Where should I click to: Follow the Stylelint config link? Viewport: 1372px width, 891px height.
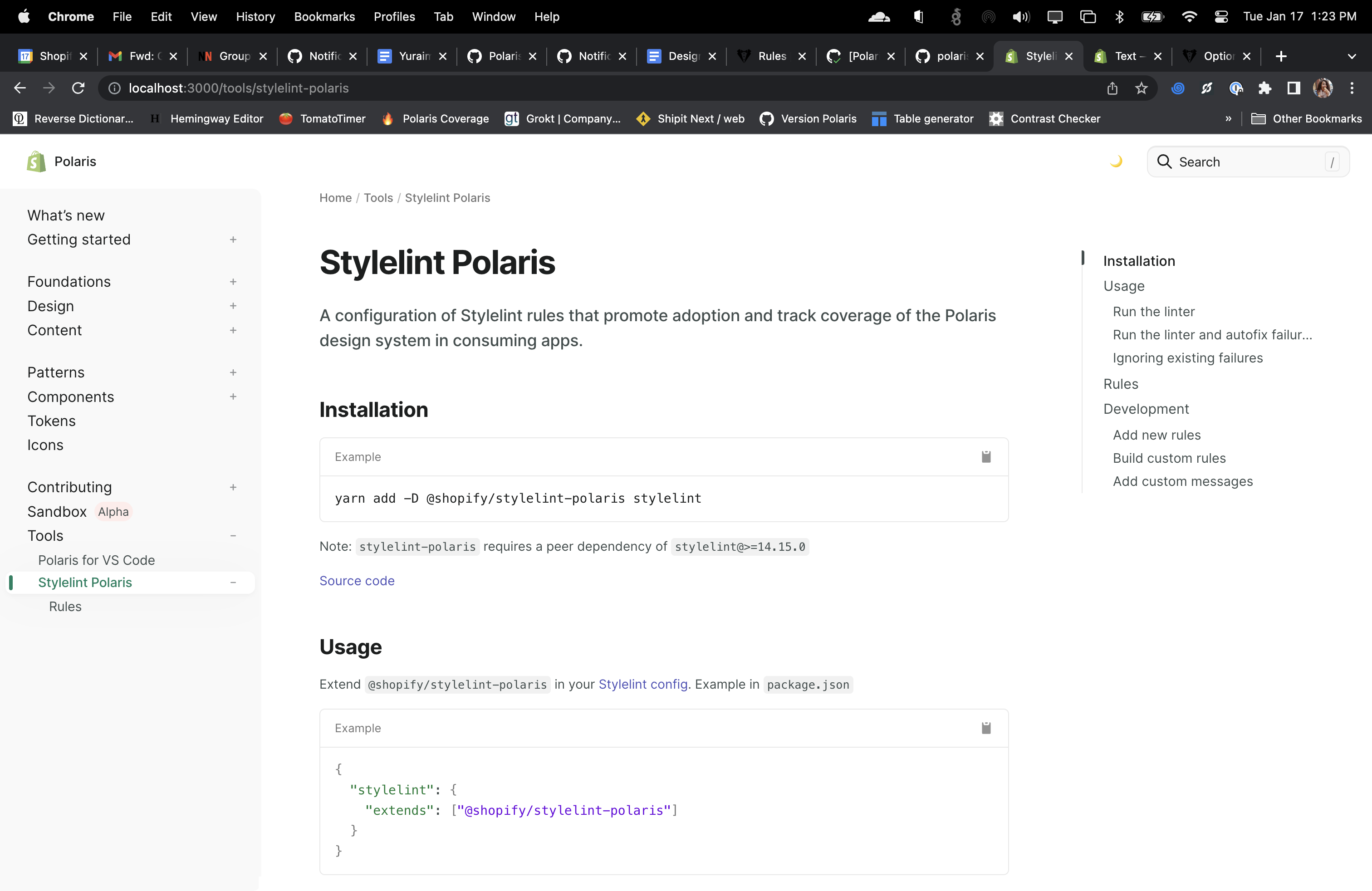point(643,684)
